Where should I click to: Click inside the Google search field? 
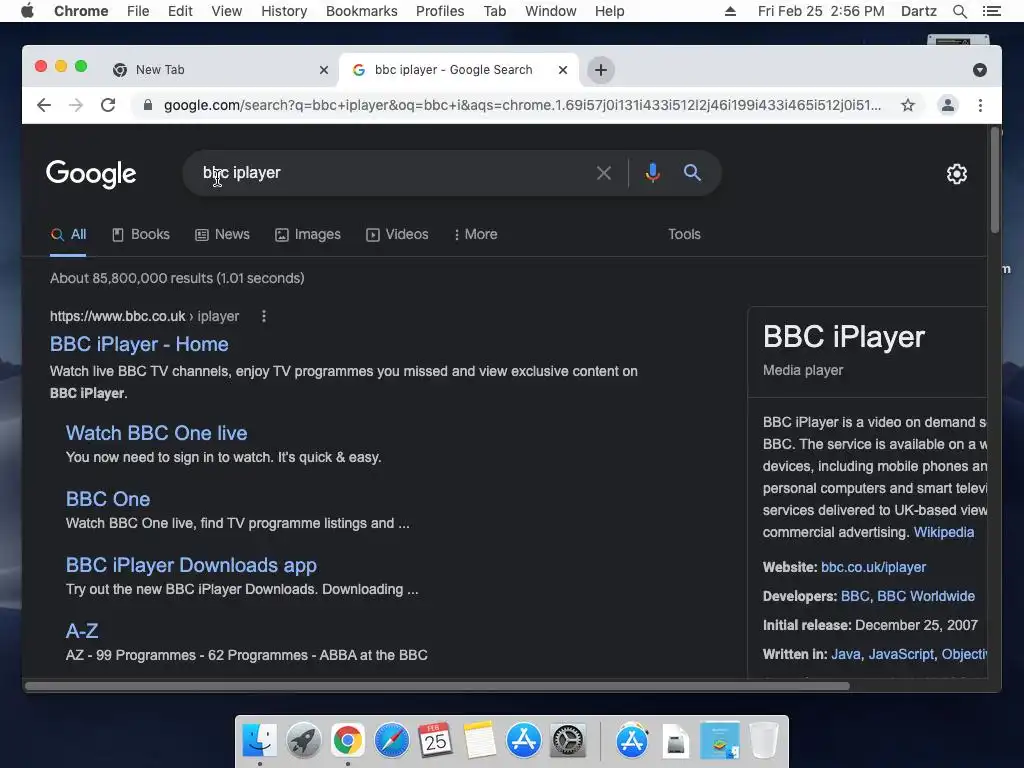pos(392,173)
